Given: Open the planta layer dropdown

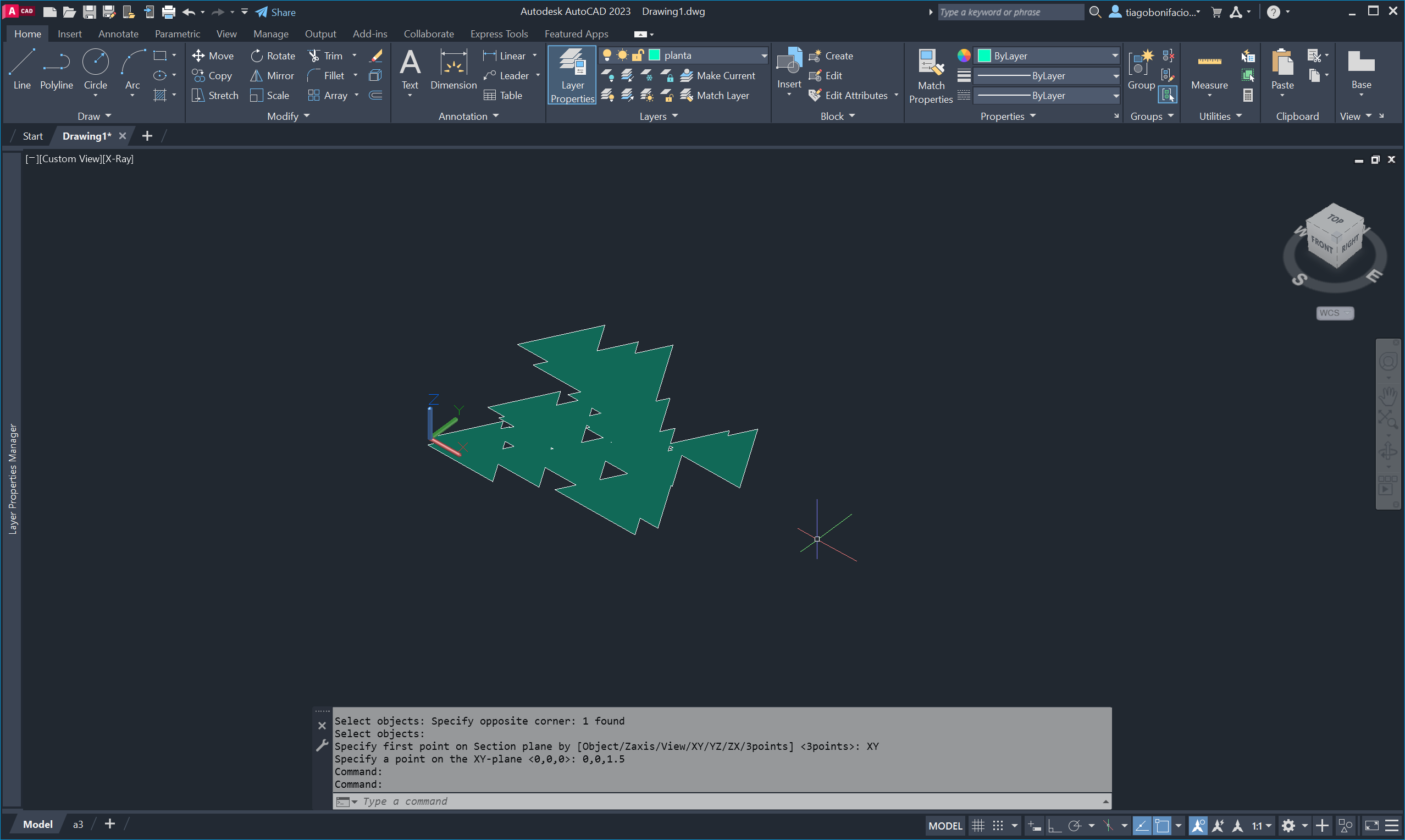Looking at the screenshot, I should click(x=764, y=56).
